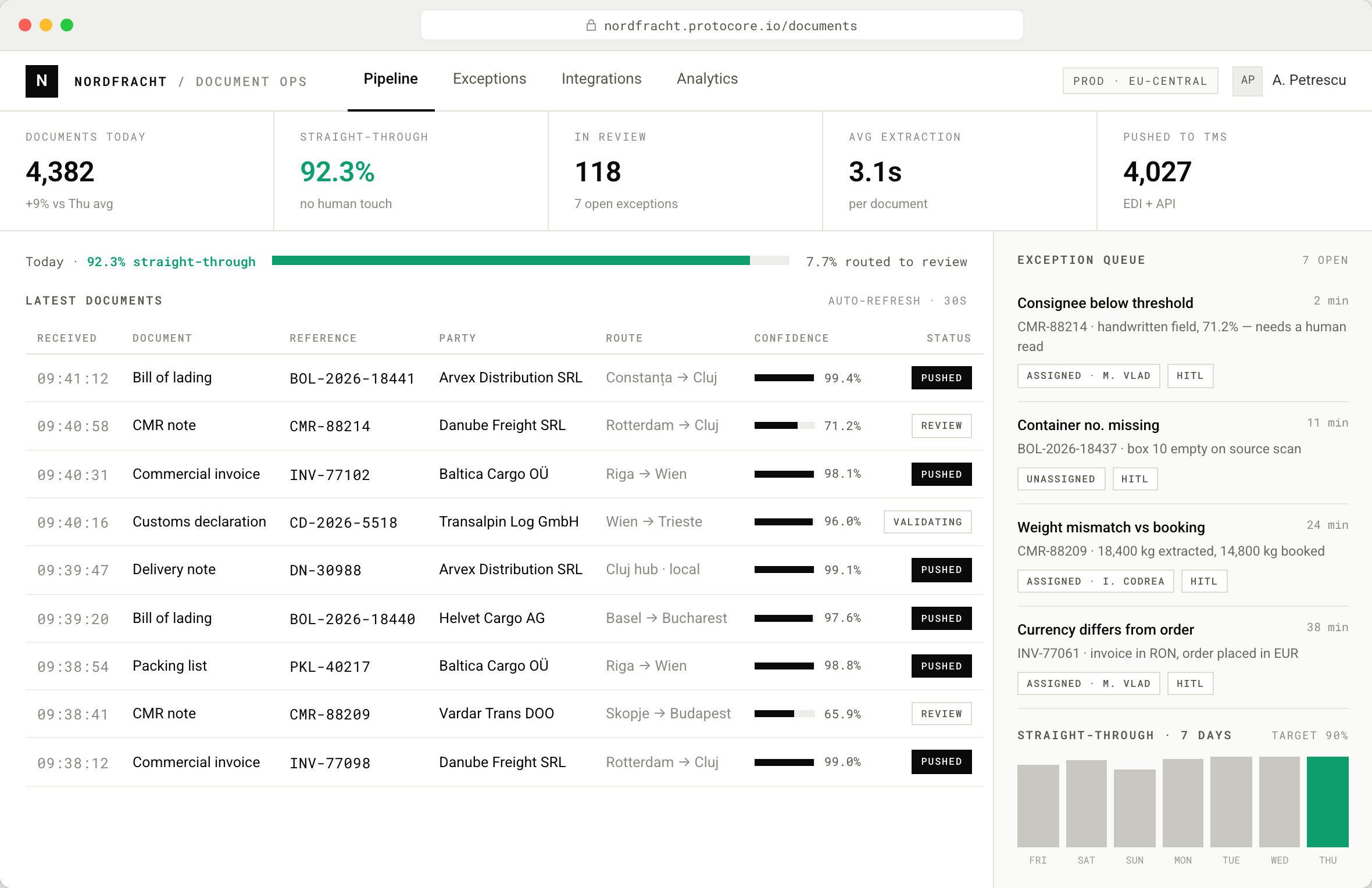Click the REVIEW status for CMR-88209
This screenshot has width=1372, height=888.
pyautogui.click(x=941, y=714)
